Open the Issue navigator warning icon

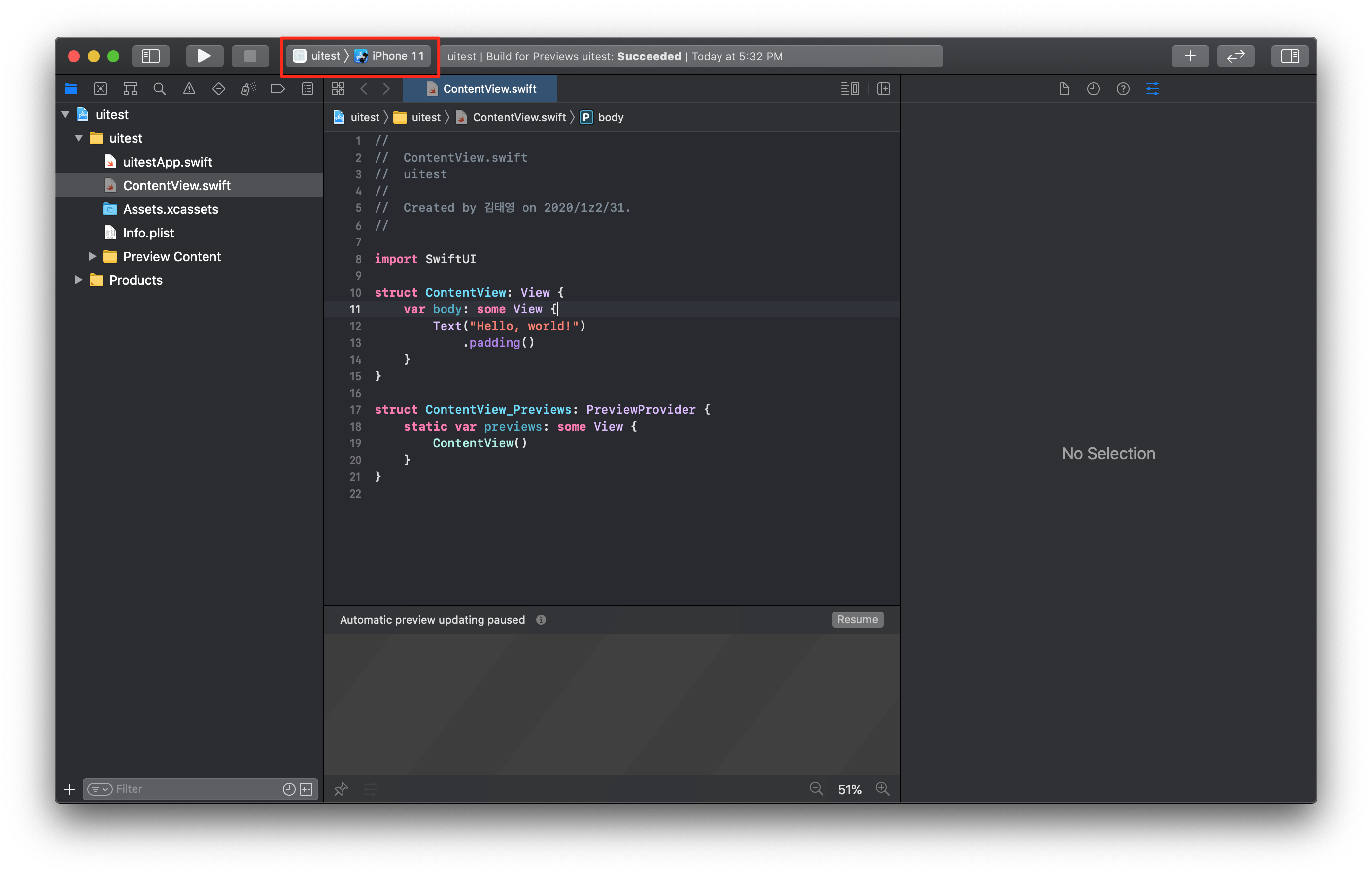(x=189, y=89)
